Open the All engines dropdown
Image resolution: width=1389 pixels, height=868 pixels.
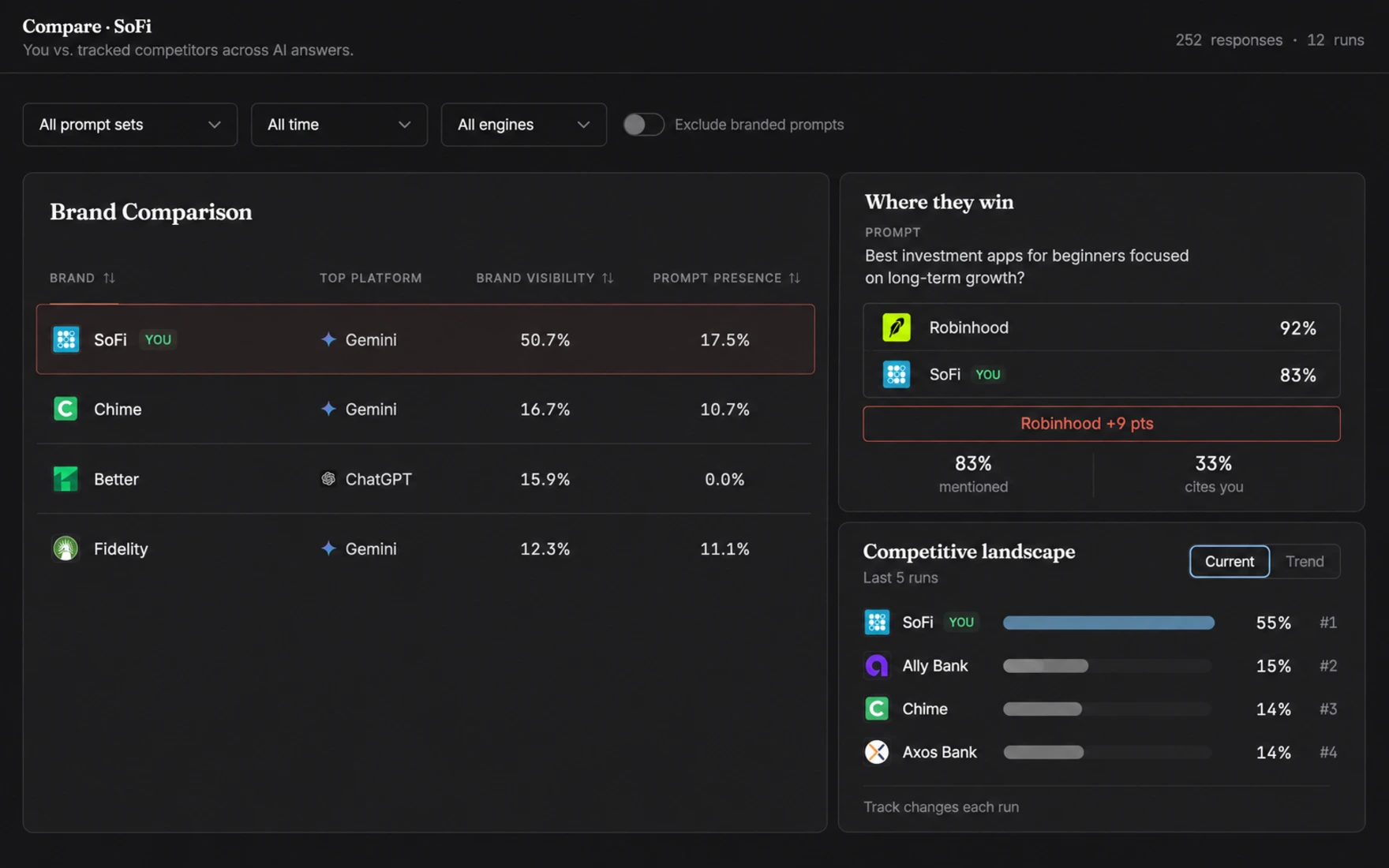pyautogui.click(x=524, y=125)
